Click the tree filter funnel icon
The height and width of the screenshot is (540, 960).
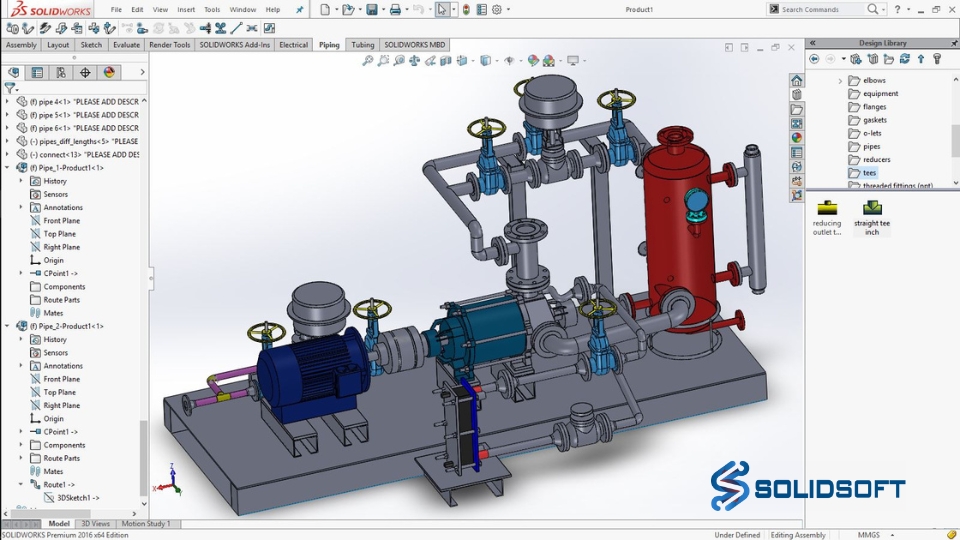(9, 88)
